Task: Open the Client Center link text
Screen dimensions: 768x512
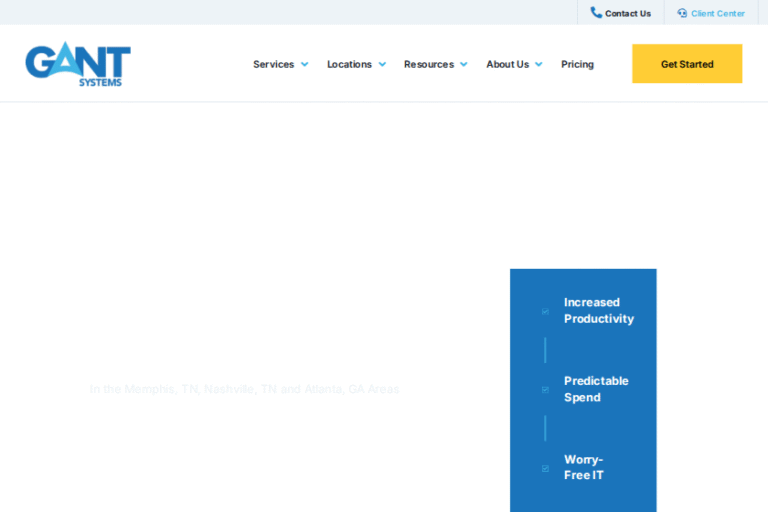Action: click(x=717, y=14)
